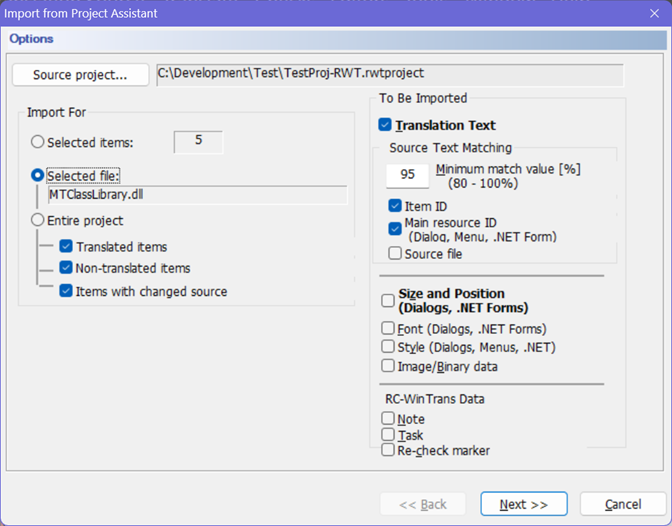Toggle the Non-translated items checkbox
This screenshot has height=526, width=672.
click(x=66, y=268)
